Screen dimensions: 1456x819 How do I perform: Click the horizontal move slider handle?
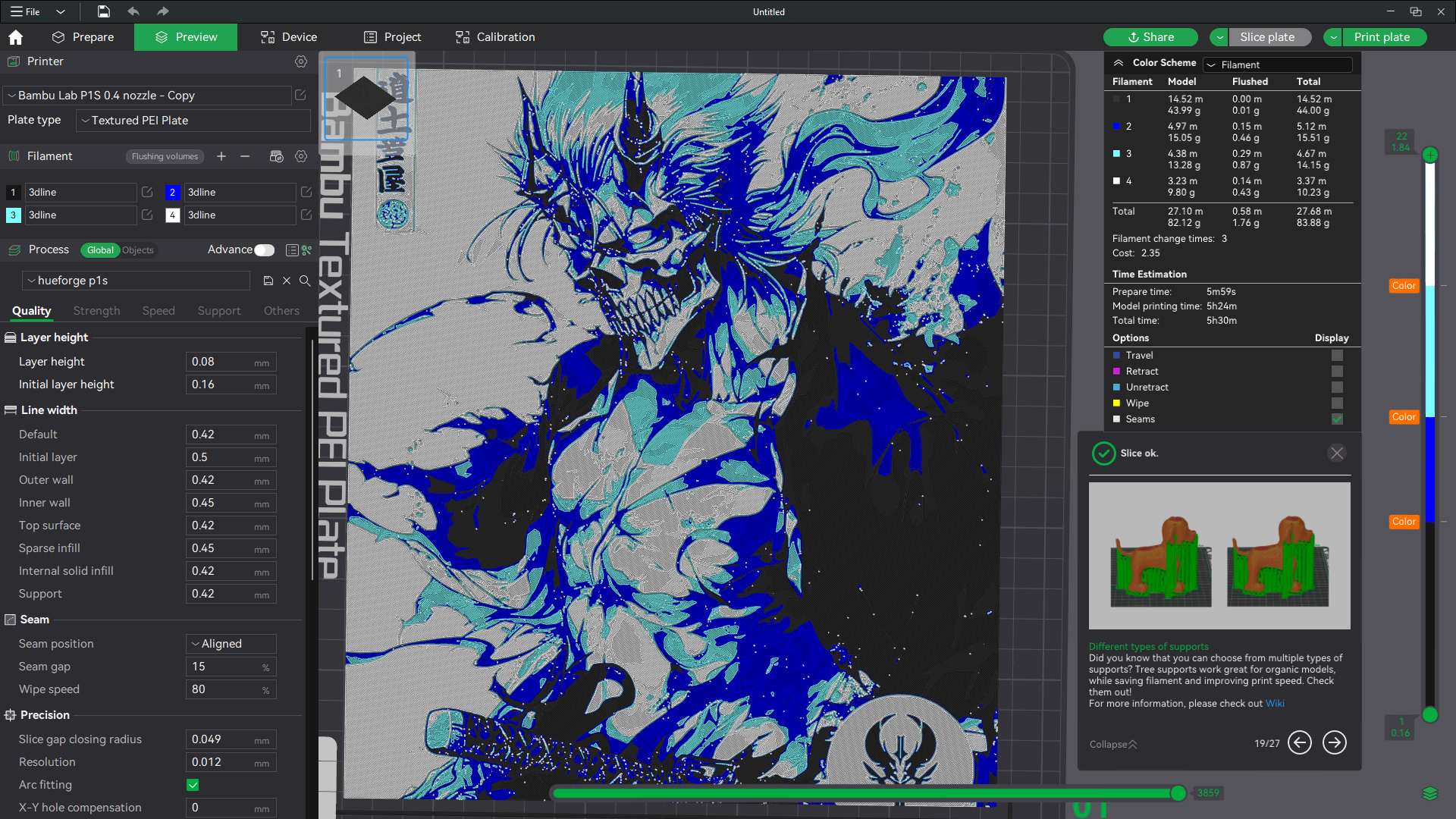tap(1178, 793)
